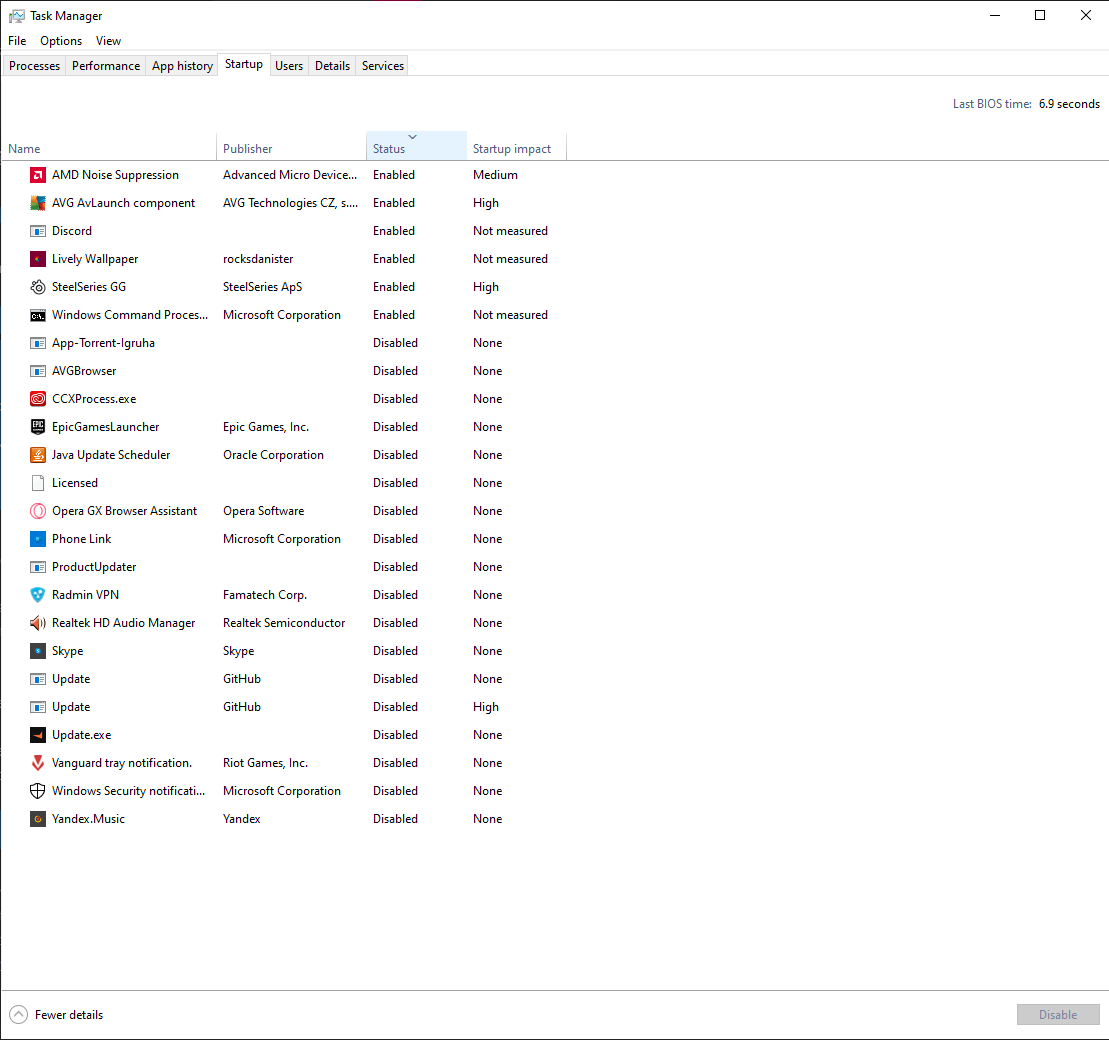Click the Opera Software publisher cell
This screenshot has width=1109, height=1040.
point(263,511)
